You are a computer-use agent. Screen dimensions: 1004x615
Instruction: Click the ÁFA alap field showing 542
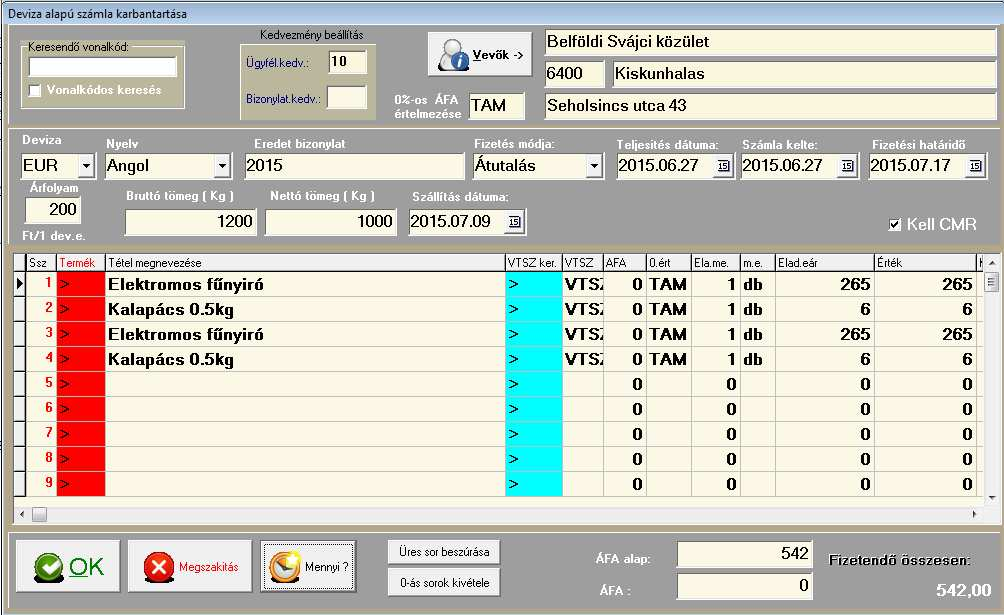pos(745,554)
